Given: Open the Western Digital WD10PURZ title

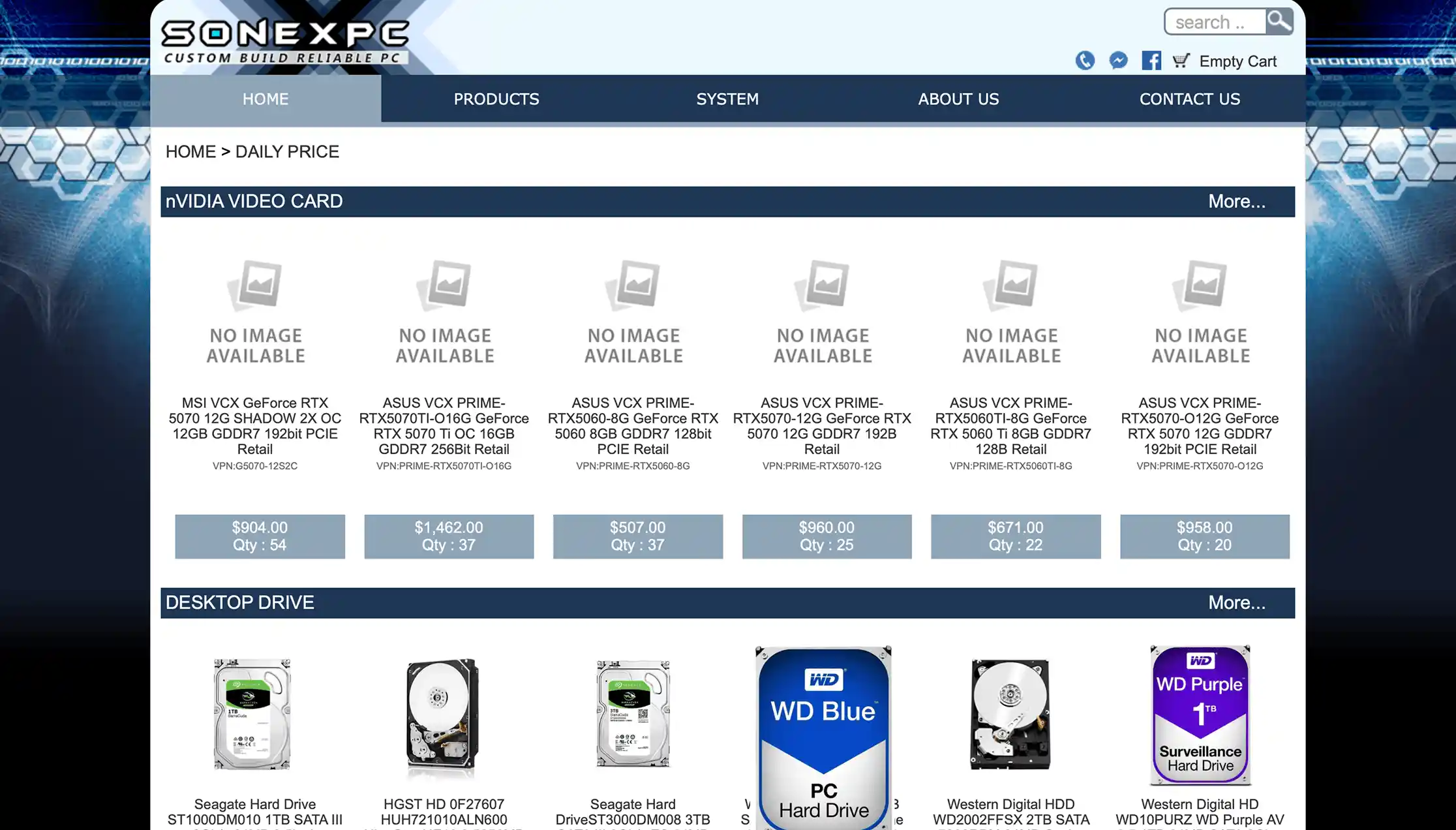Looking at the screenshot, I should [x=1200, y=813].
